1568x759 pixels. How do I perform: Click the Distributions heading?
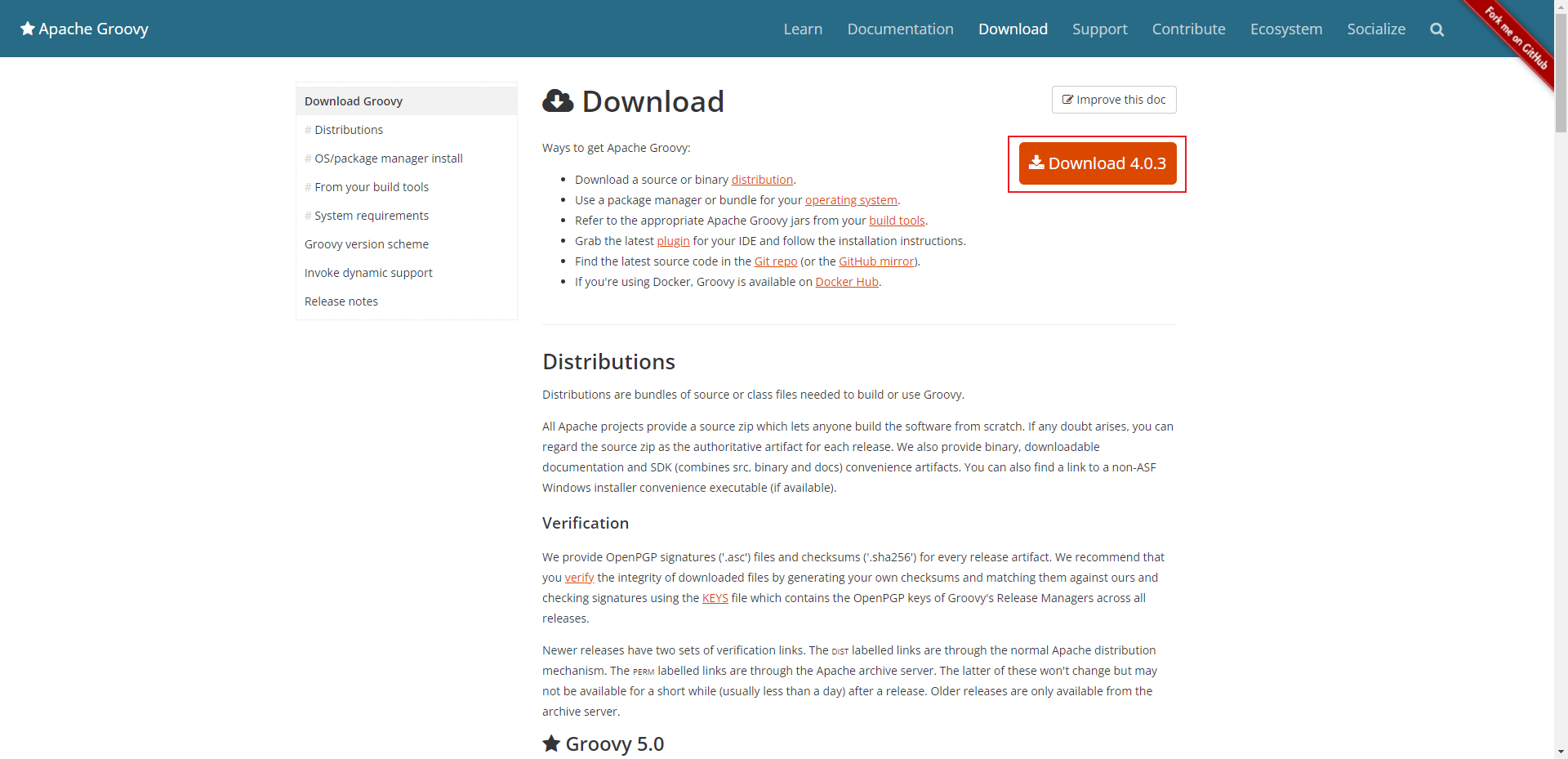[608, 362]
